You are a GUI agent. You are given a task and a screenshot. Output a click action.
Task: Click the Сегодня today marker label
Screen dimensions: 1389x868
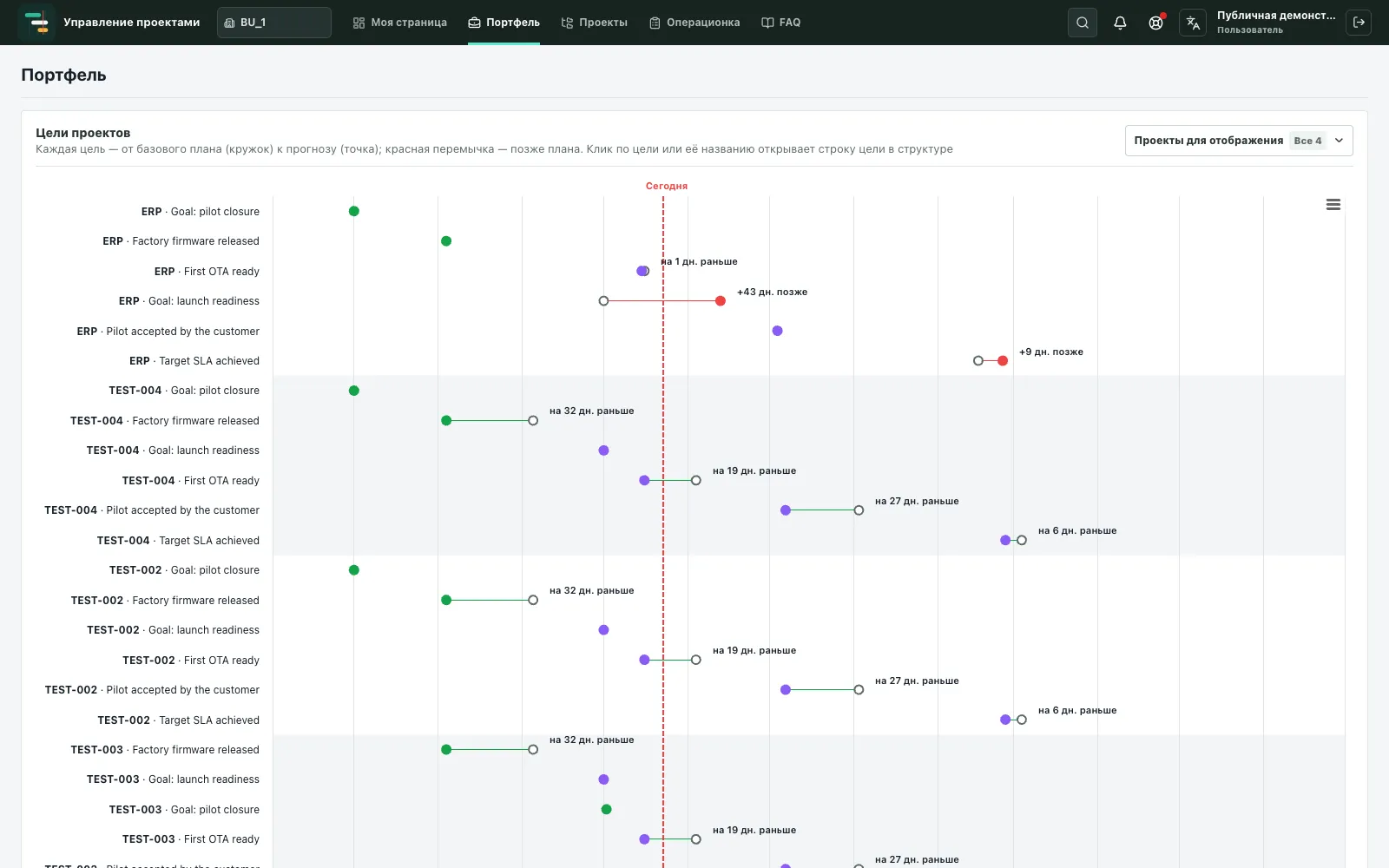(667, 186)
